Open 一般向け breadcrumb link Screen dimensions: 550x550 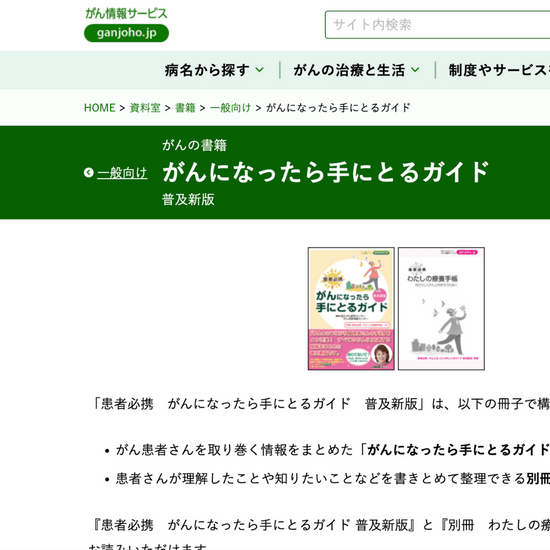[x=230, y=108]
